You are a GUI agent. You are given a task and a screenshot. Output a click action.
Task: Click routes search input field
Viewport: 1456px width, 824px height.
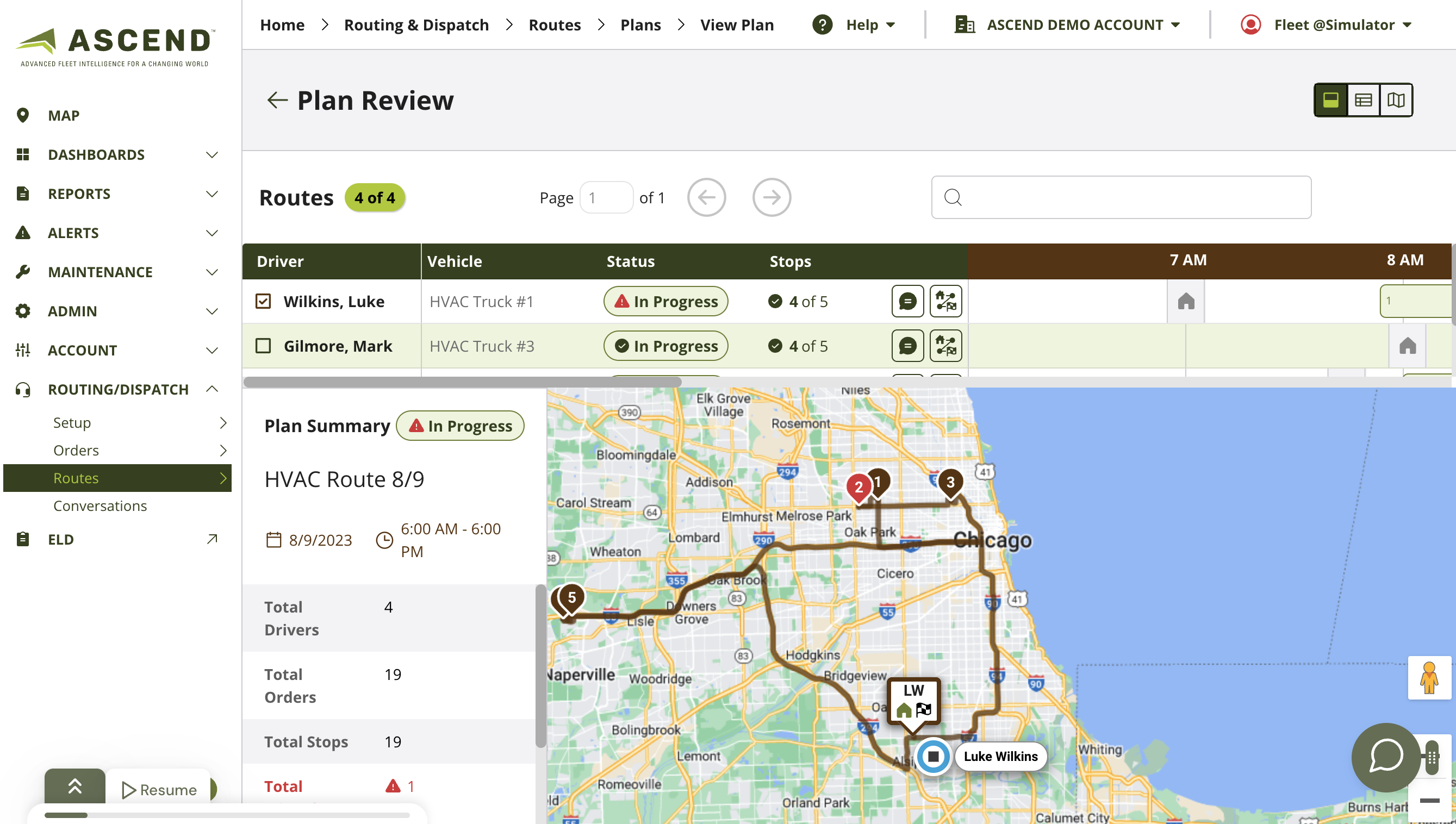(x=1121, y=197)
